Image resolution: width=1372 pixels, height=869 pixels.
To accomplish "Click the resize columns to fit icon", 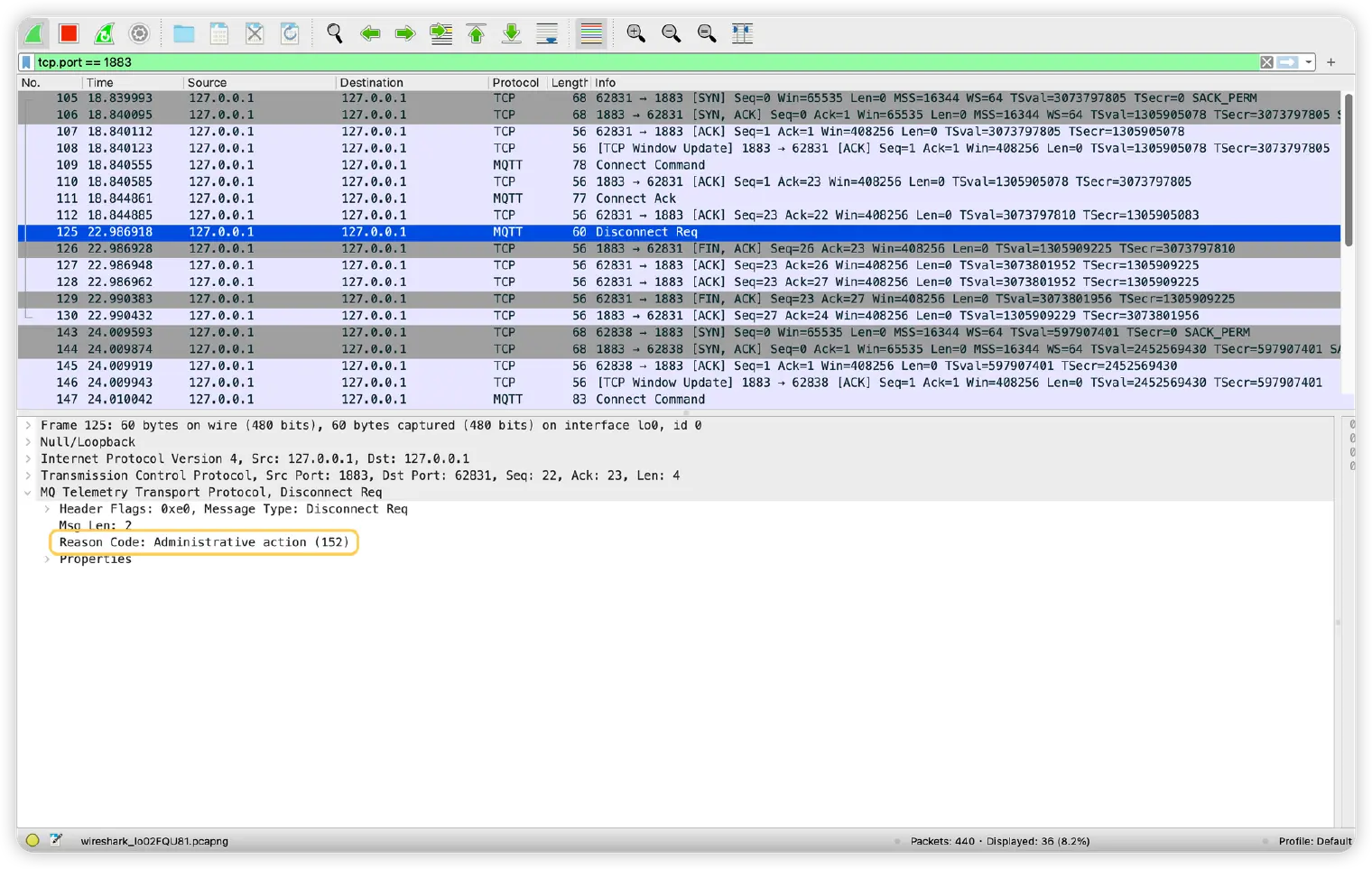I will 742,33.
